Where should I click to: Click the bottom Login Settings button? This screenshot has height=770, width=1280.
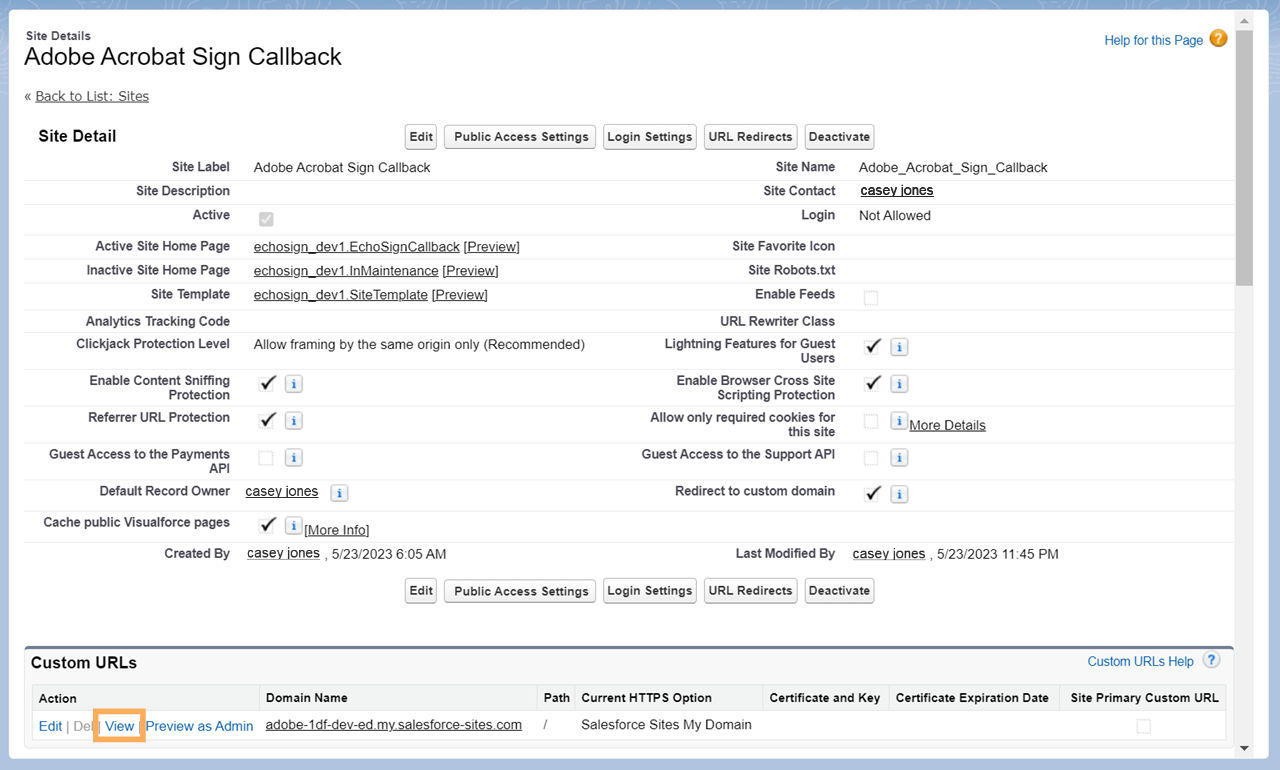(649, 591)
